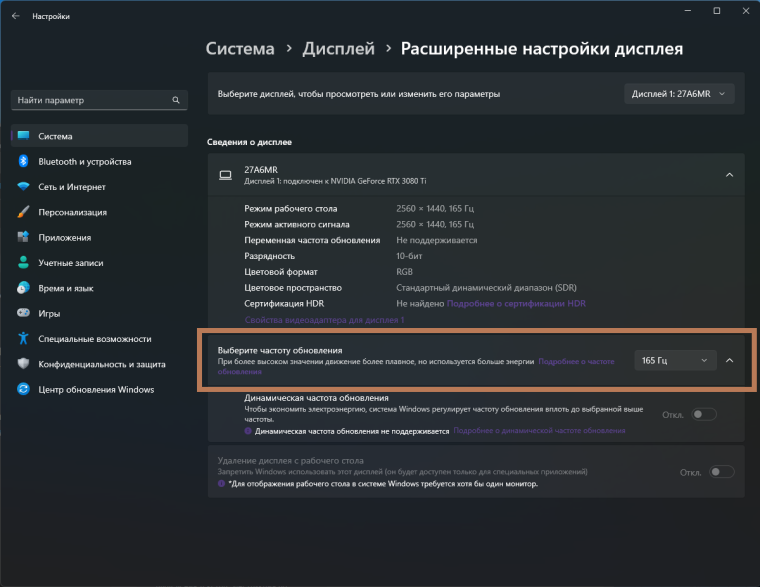Select Приложения in sidebar
Screen dimensions: 760x587
coord(99,237)
